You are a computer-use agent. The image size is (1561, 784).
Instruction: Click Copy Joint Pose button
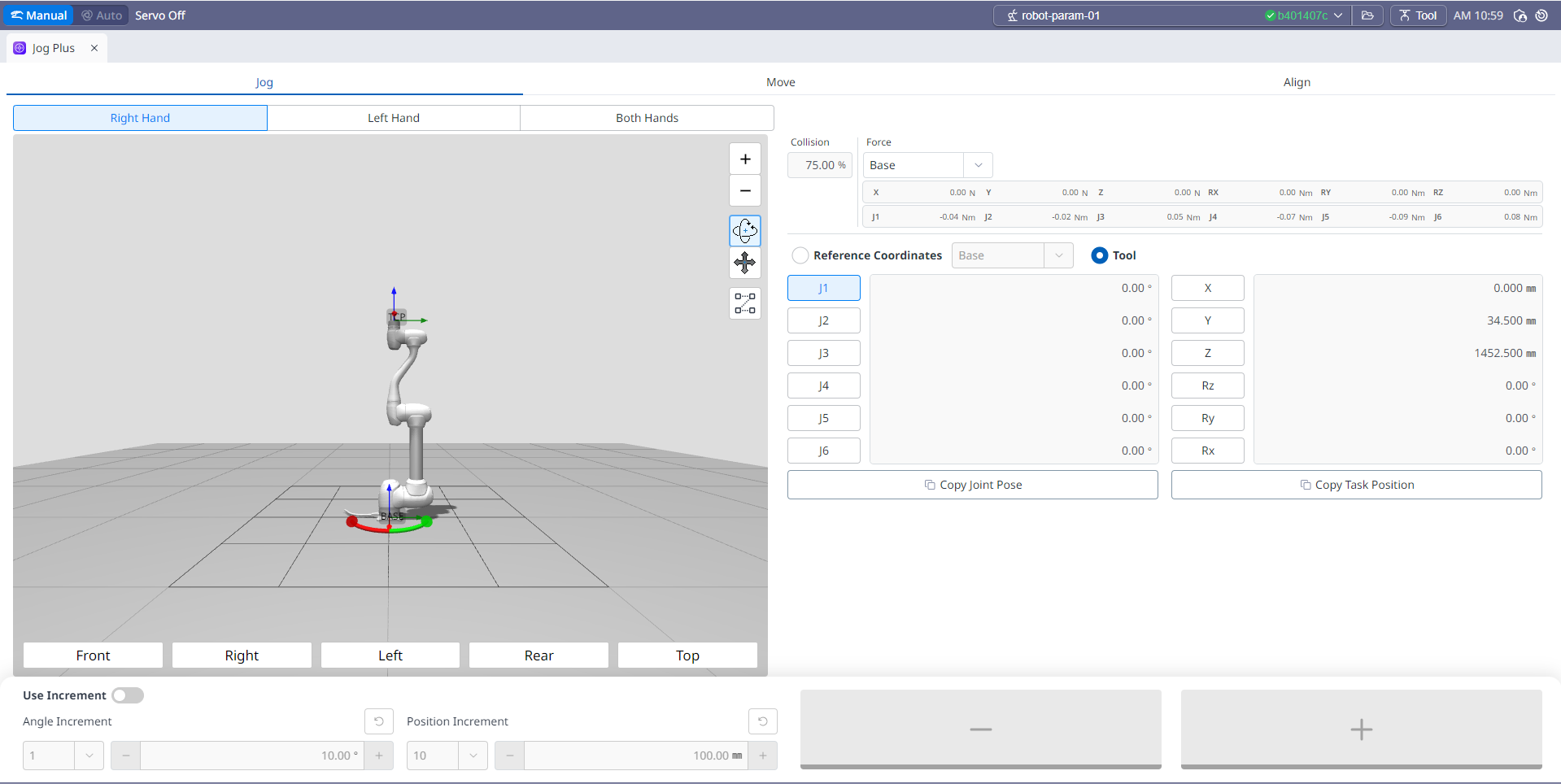pyautogui.click(x=972, y=485)
